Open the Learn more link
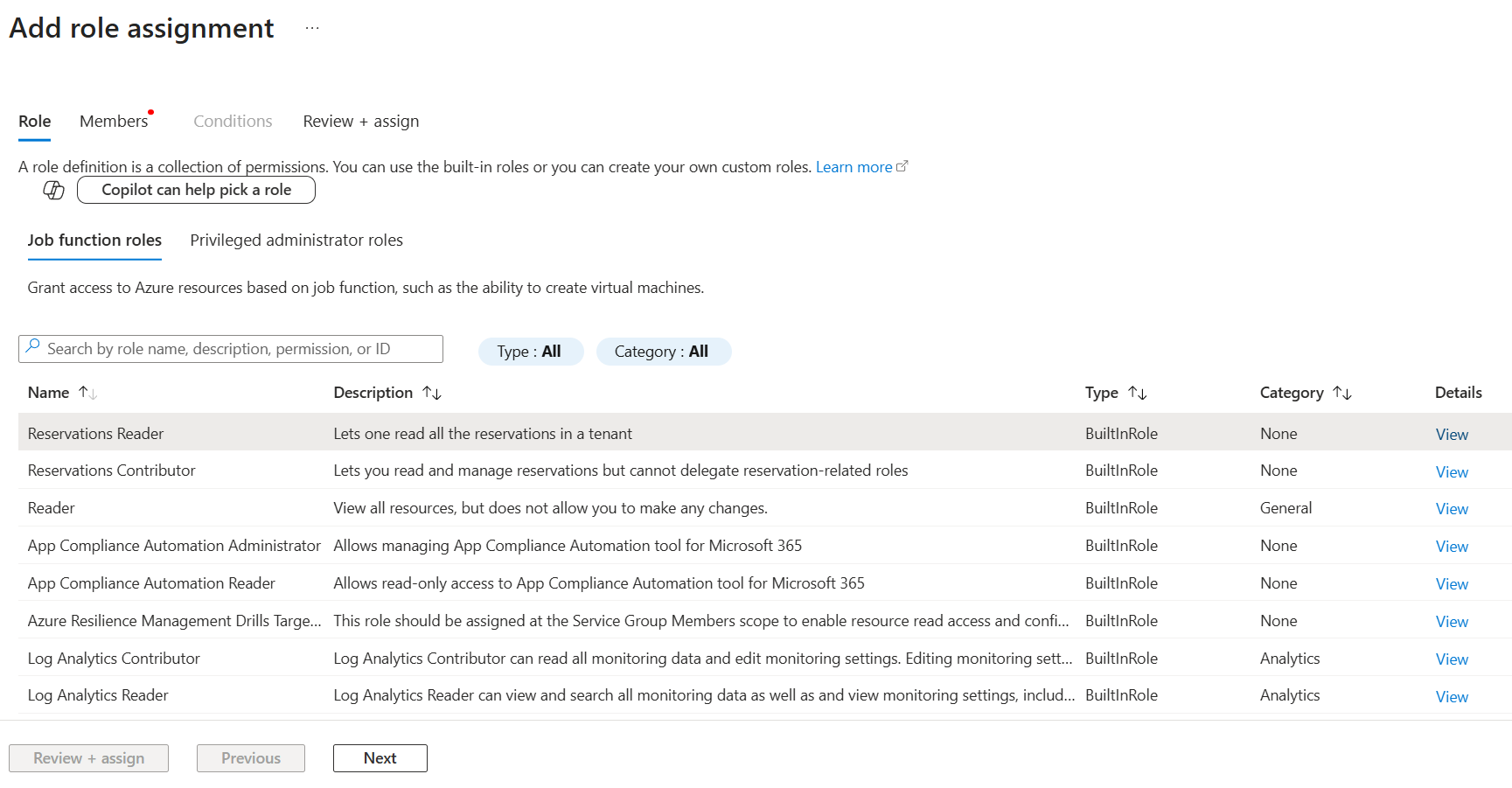 [x=854, y=167]
